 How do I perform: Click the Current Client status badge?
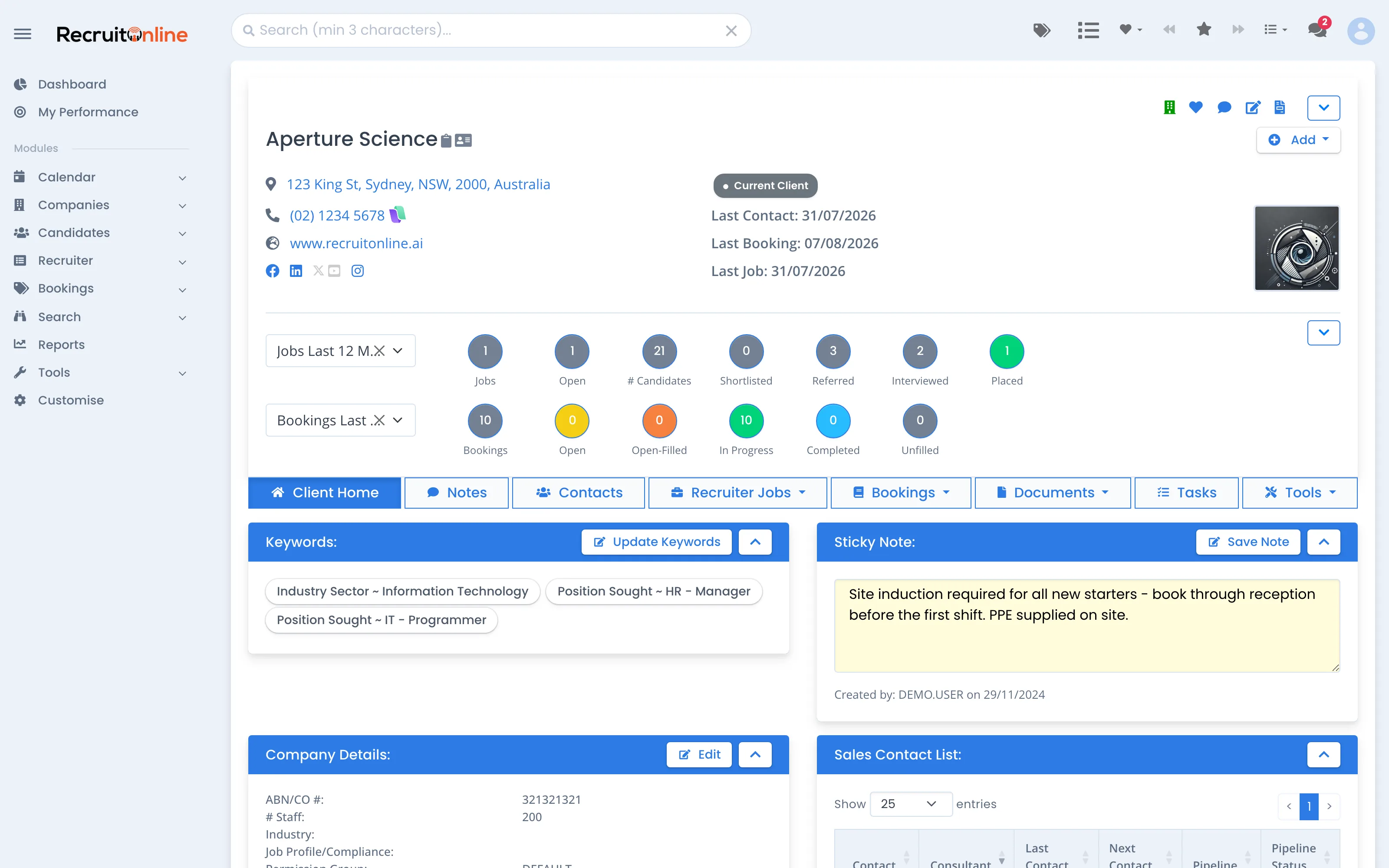[x=765, y=185]
